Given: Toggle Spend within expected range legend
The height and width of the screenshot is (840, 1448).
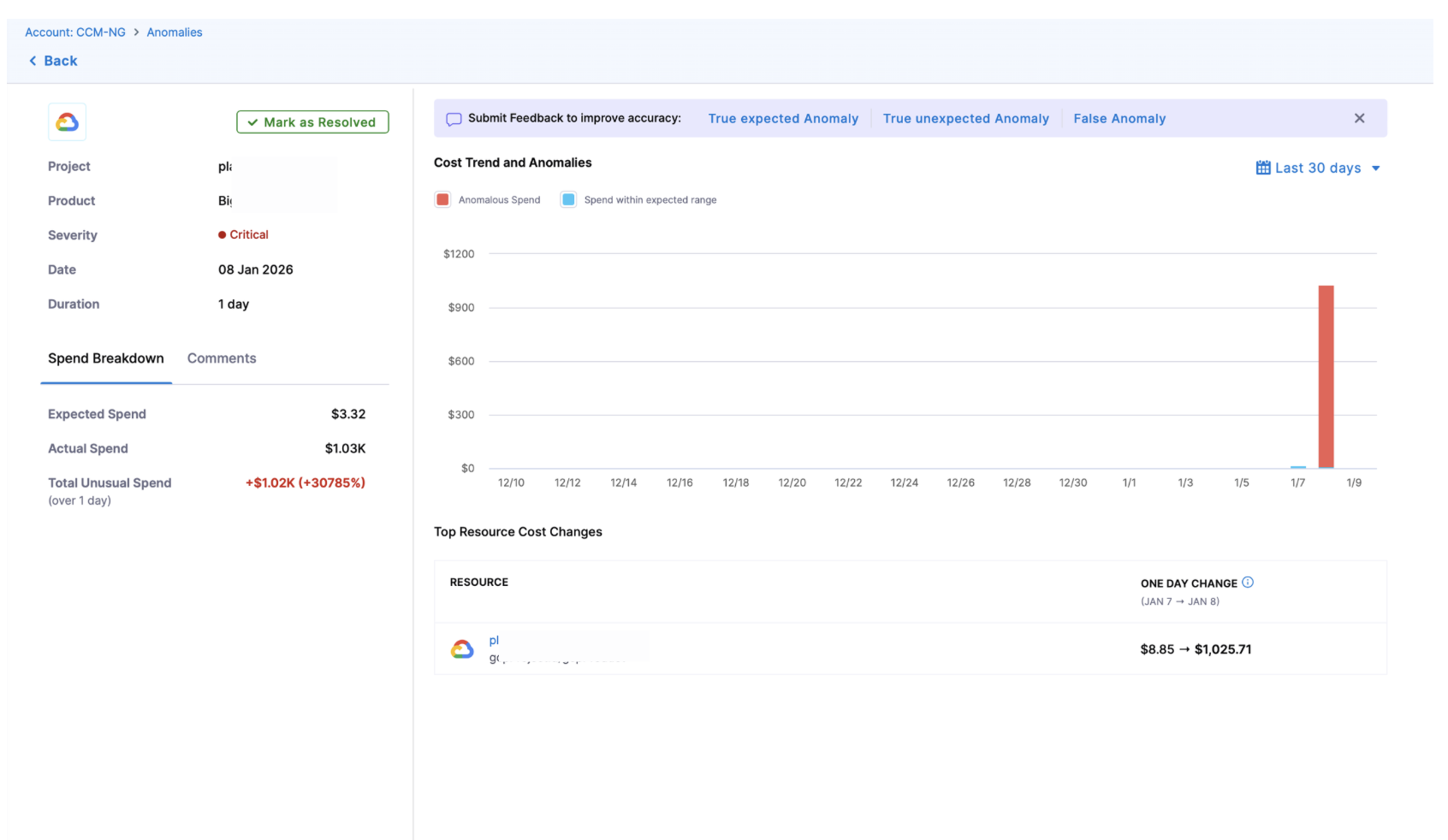Looking at the screenshot, I should (568, 200).
